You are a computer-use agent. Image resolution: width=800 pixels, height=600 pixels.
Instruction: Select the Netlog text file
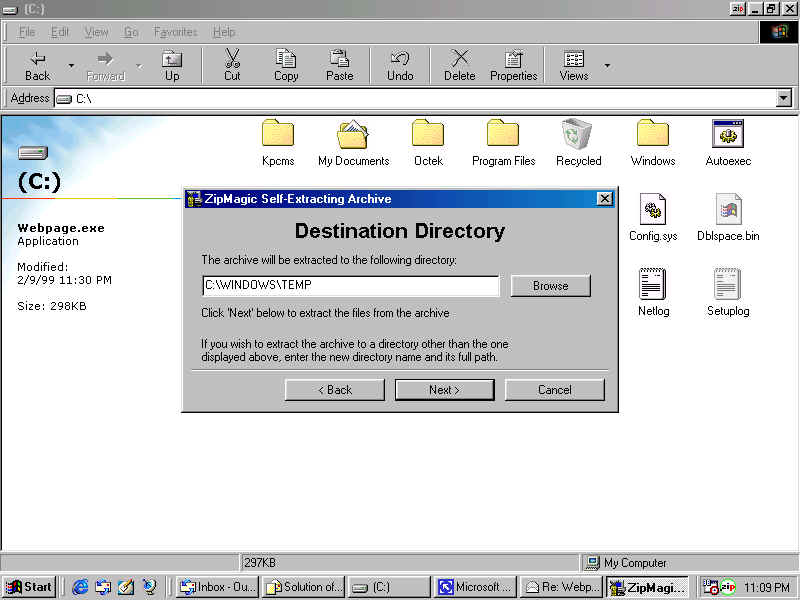point(653,292)
